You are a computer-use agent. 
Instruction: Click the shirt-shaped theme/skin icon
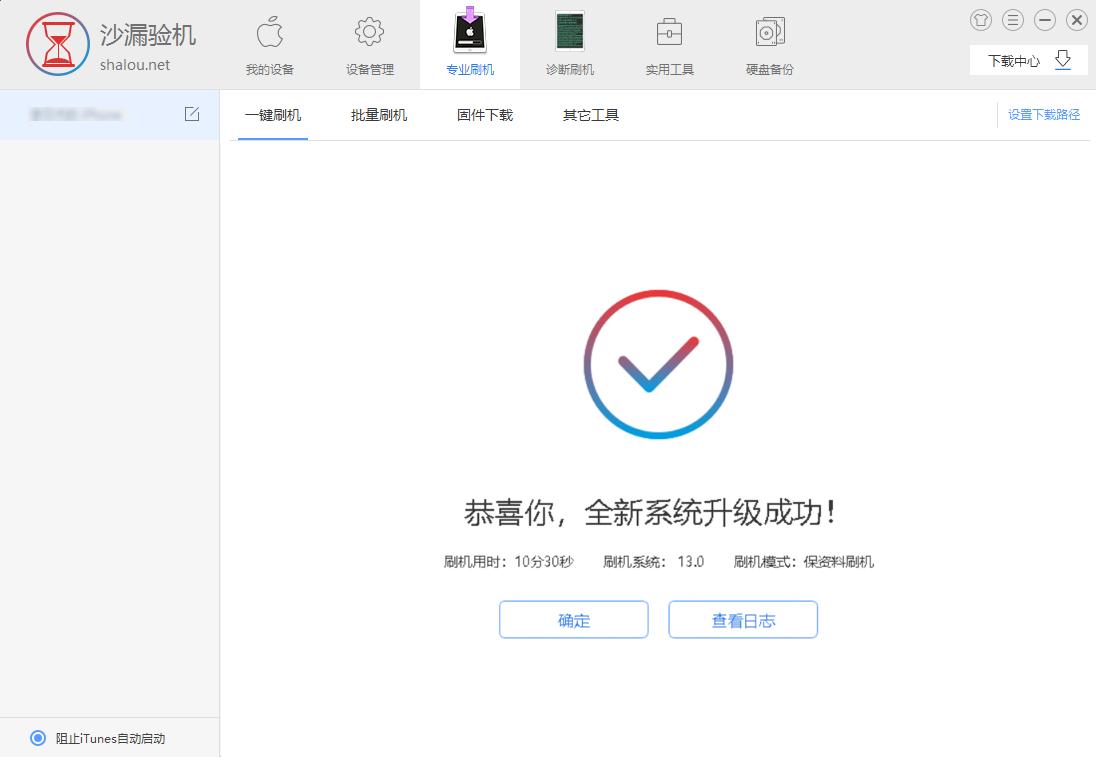(x=980, y=20)
